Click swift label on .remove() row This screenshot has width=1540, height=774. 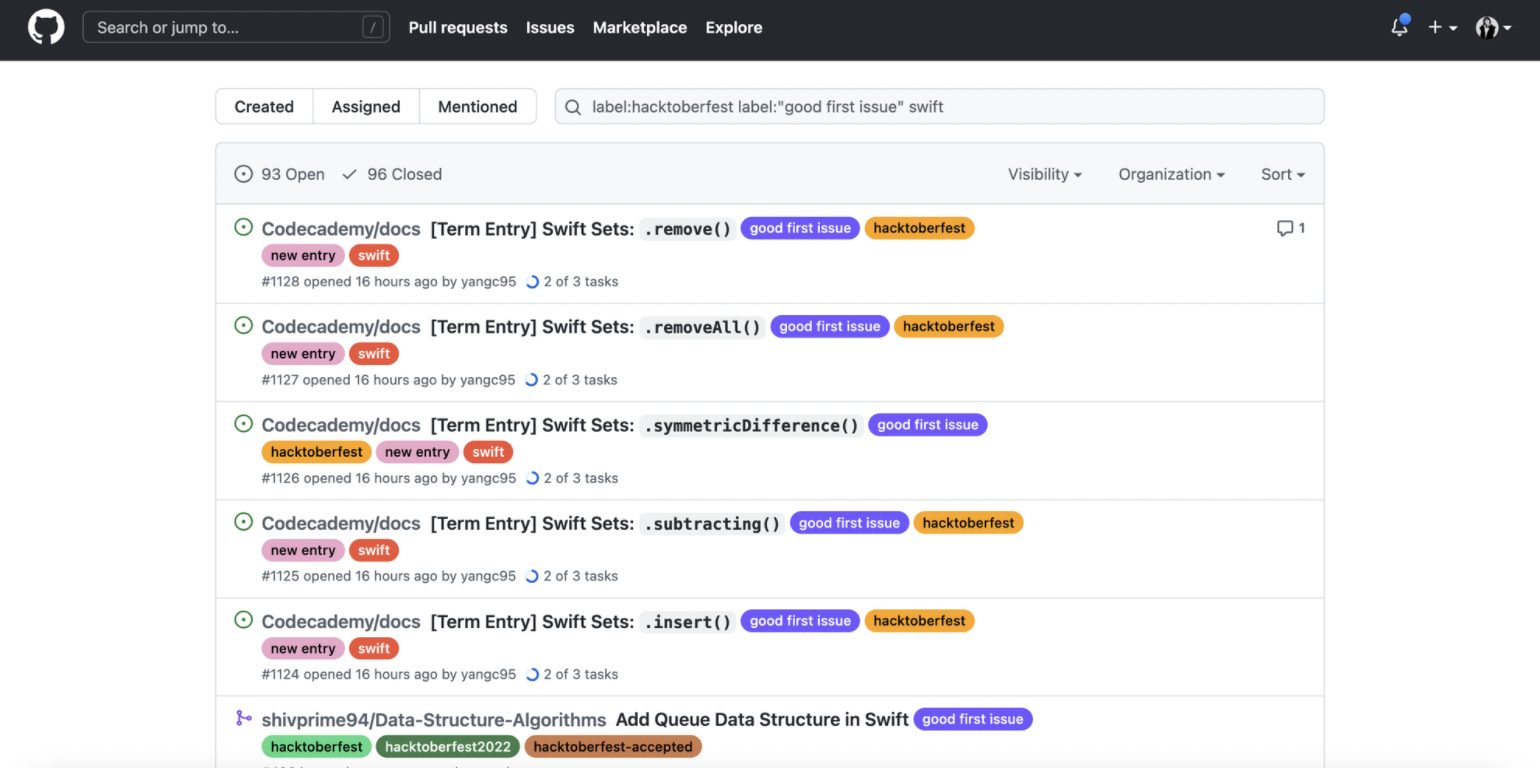[x=374, y=256]
